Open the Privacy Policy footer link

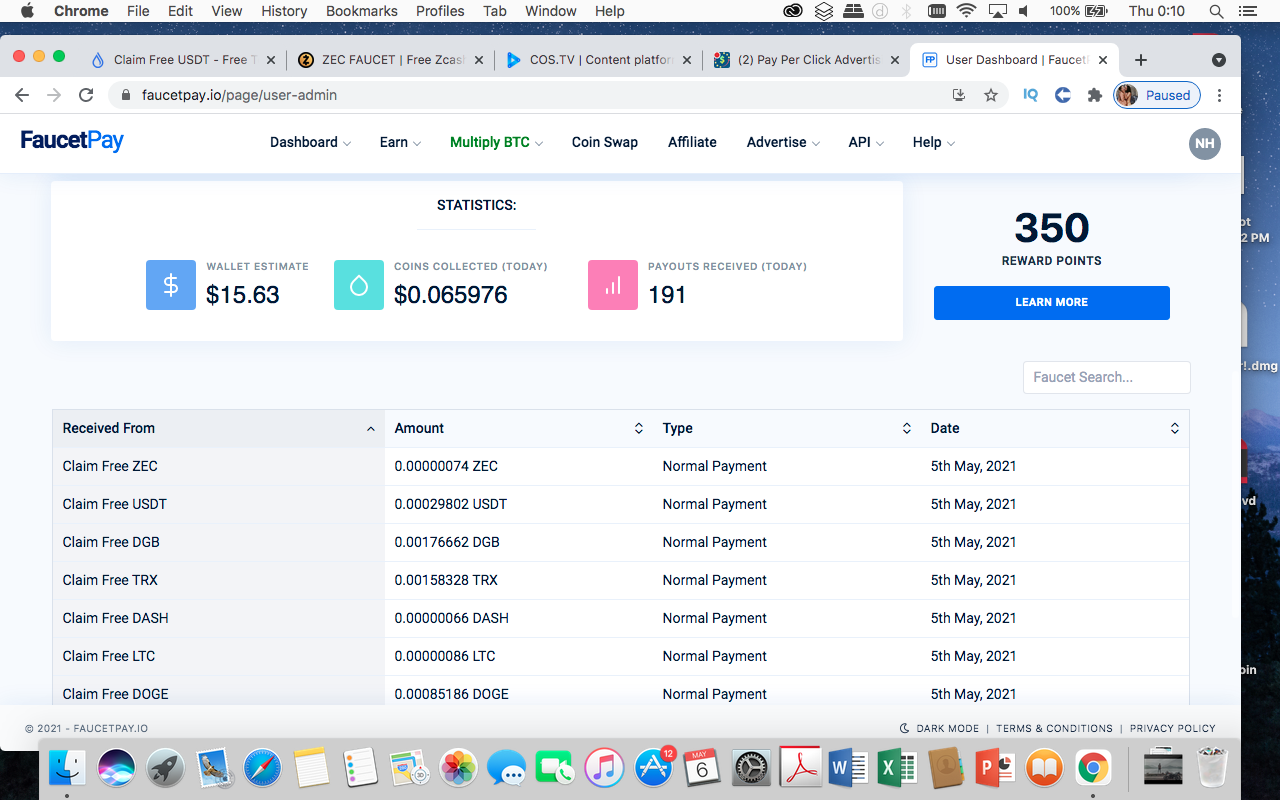(1173, 728)
